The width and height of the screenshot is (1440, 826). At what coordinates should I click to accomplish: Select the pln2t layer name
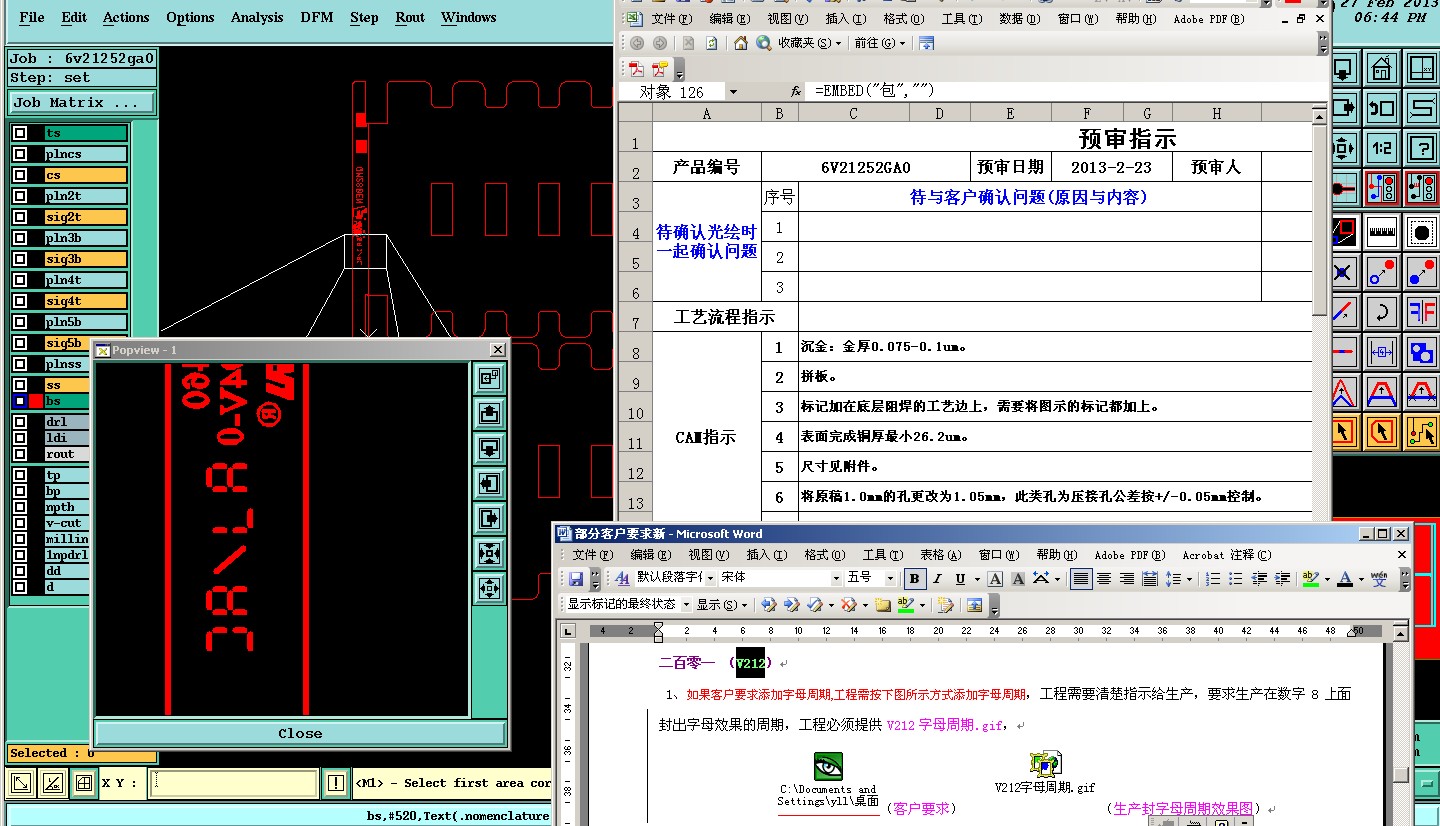(x=85, y=196)
